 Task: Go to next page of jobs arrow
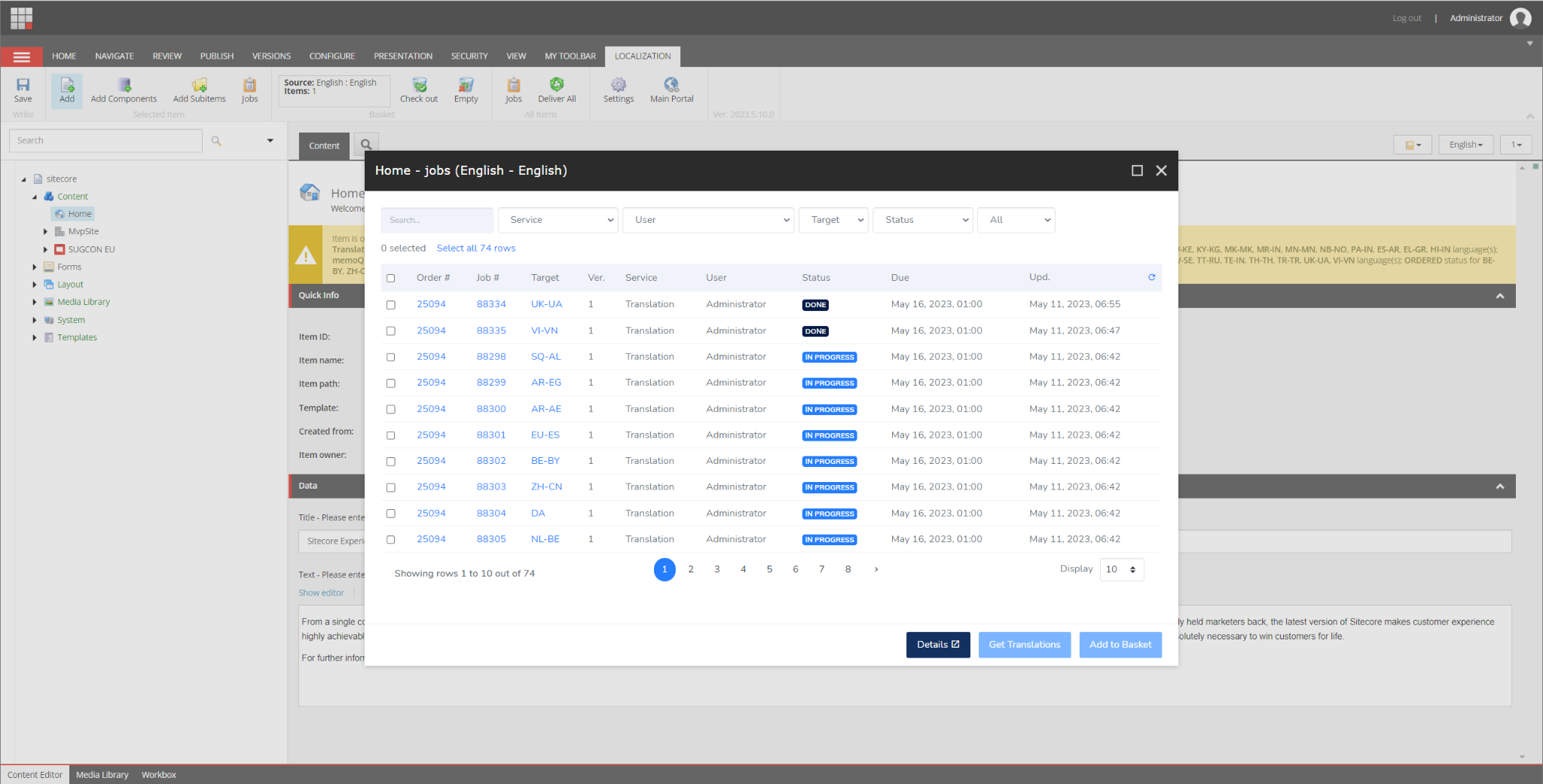click(x=876, y=569)
